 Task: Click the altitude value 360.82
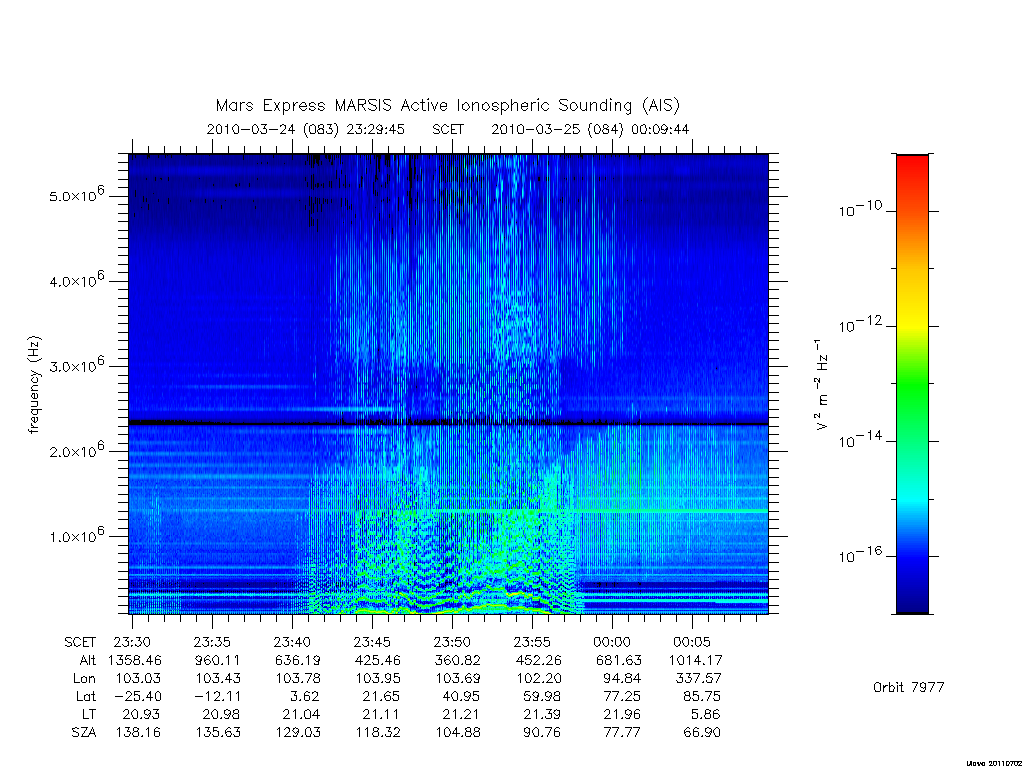pos(457,660)
